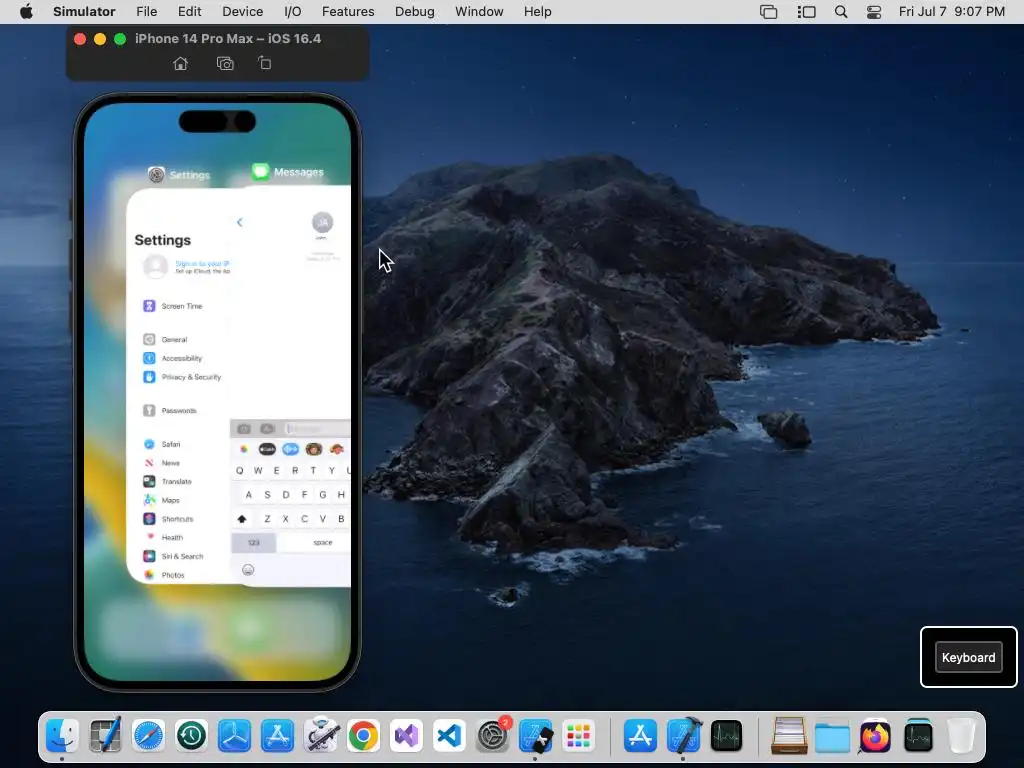The image size is (1024, 768).
Task: Open the Apple menu
Action: pos(26,11)
